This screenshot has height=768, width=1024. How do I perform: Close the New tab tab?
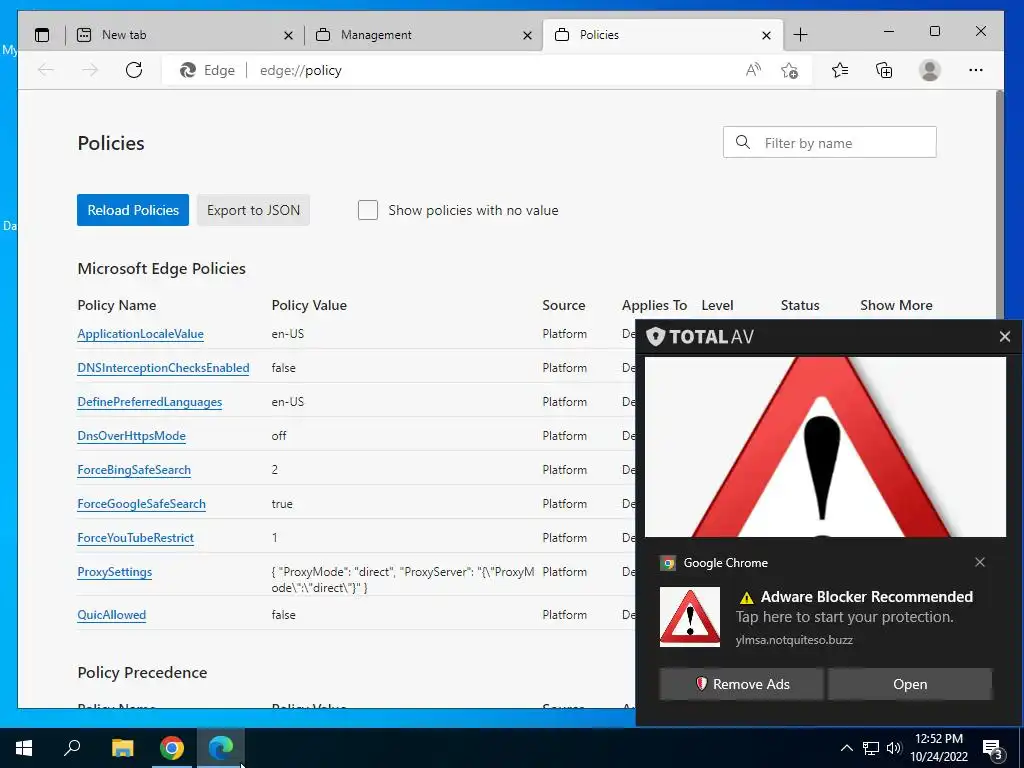(x=288, y=35)
